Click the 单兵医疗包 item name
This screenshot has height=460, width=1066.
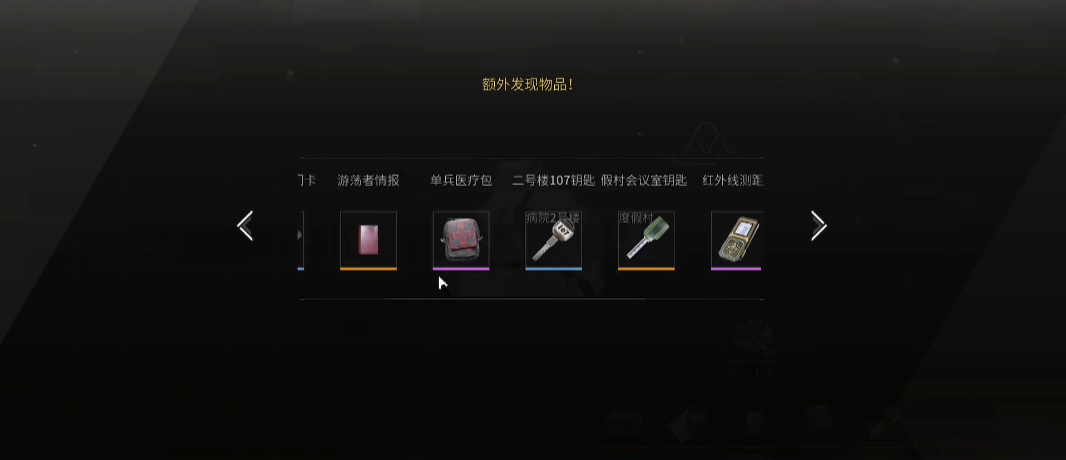[x=461, y=181]
